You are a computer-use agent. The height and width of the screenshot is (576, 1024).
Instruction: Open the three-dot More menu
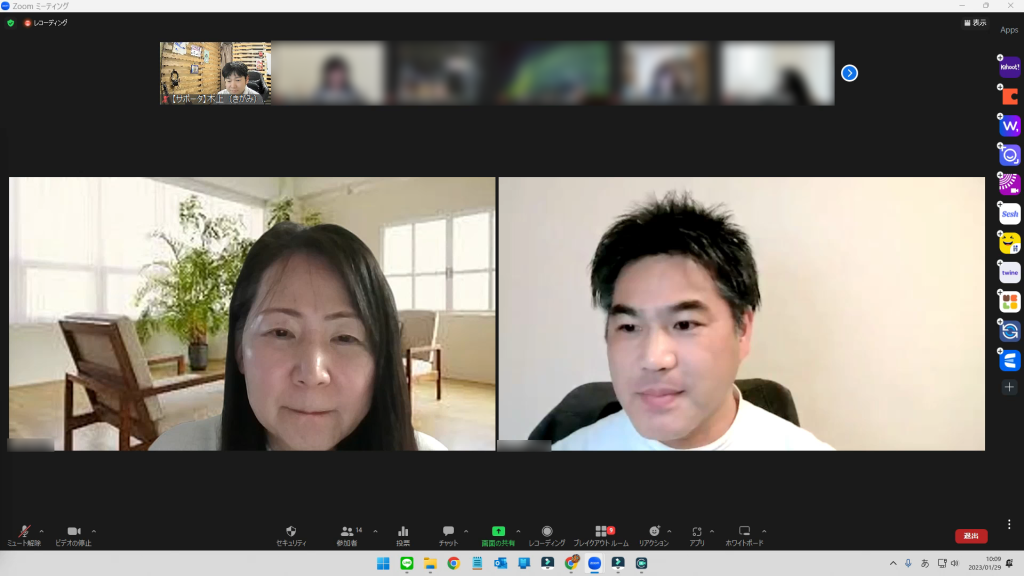click(x=1009, y=524)
